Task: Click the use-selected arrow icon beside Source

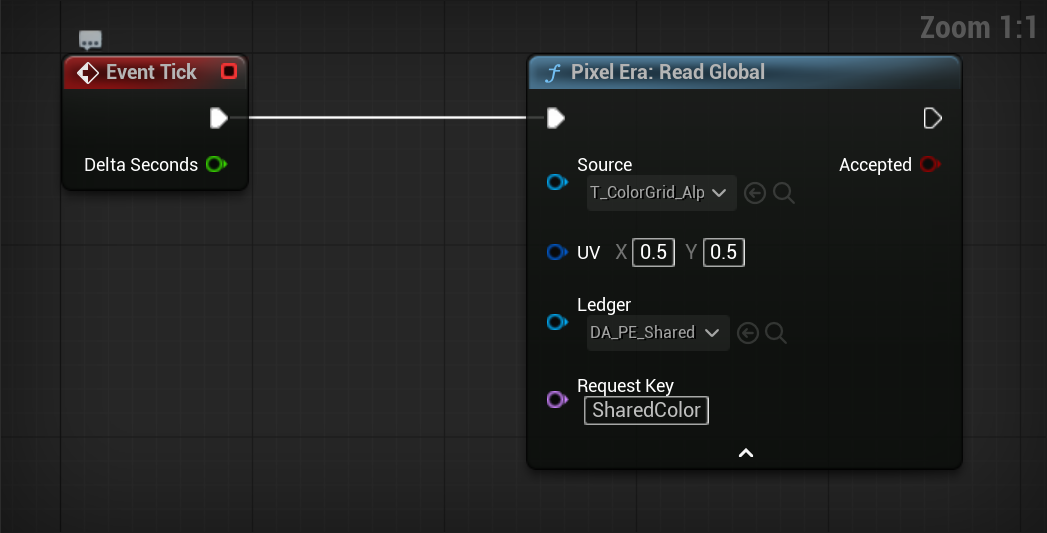Action: coord(755,194)
